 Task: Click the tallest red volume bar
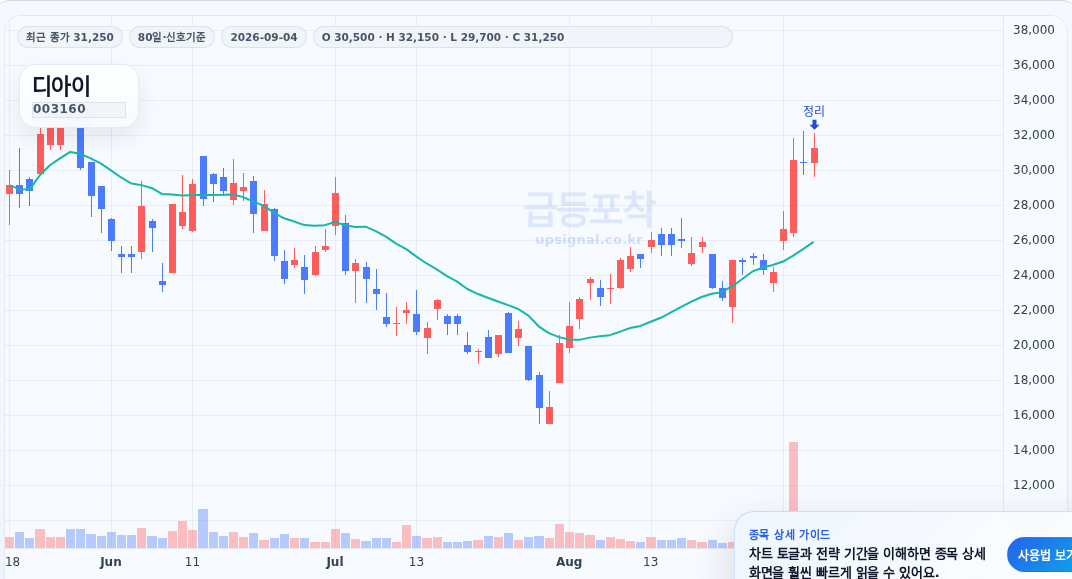click(x=793, y=476)
